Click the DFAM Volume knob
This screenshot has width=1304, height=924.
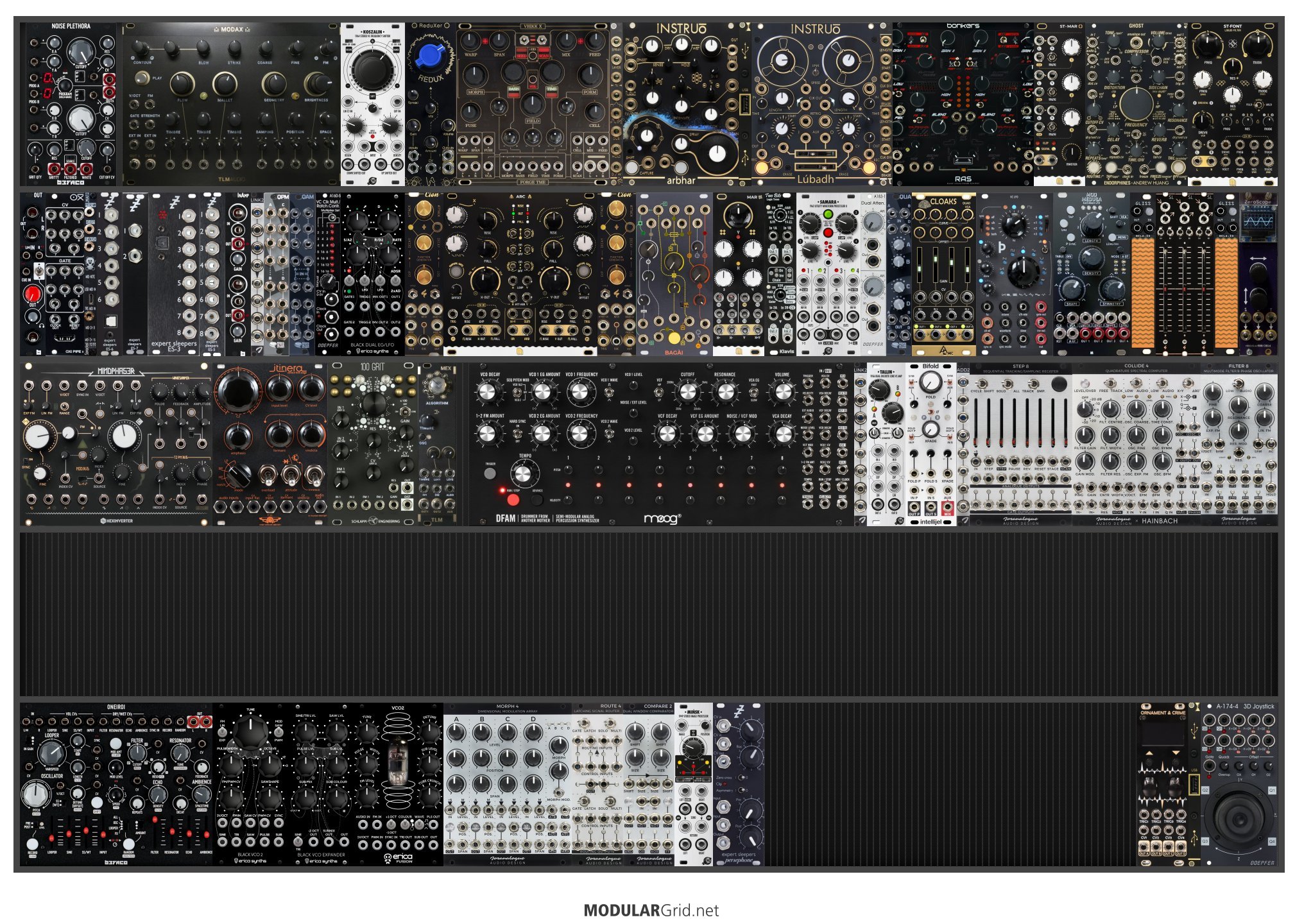(x=782, y=391)
